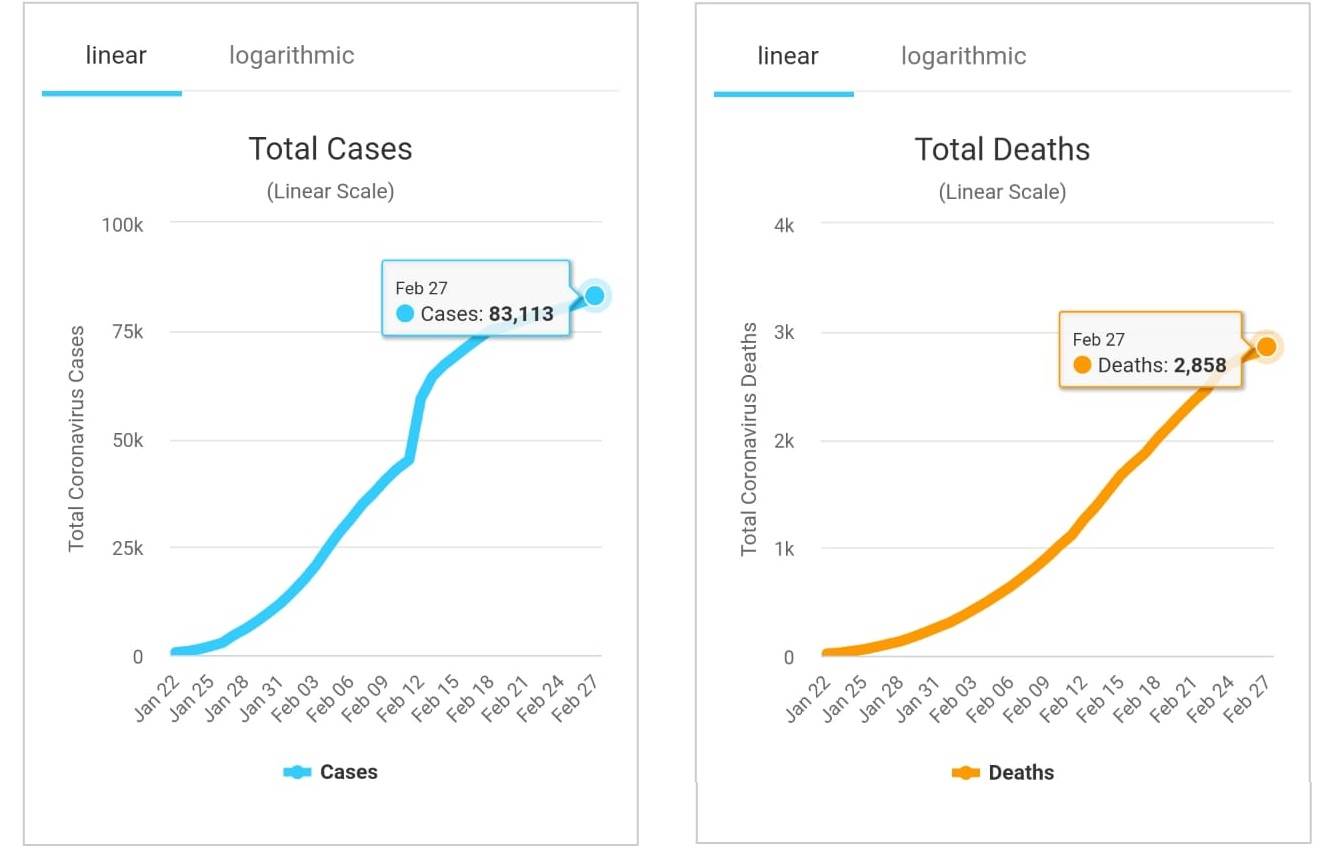
Task: Click the blue Cases legend marker icon
Action: pyautogui.click(x=297, y=772)
